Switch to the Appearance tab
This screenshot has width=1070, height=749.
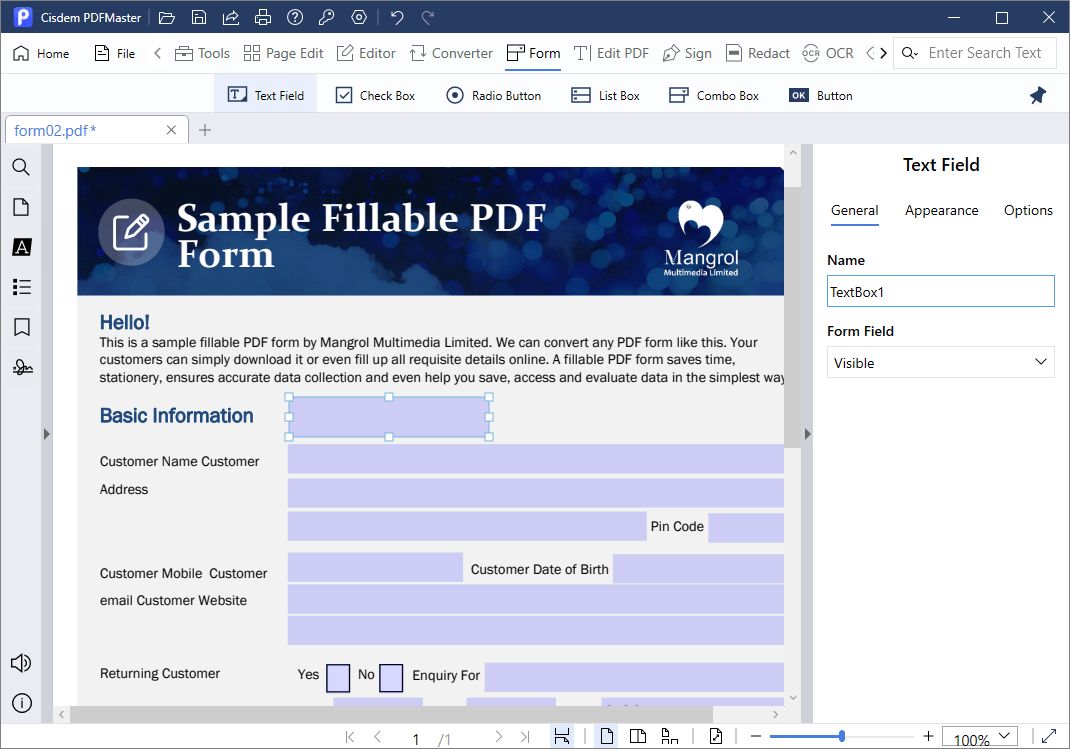click(941, 210)
